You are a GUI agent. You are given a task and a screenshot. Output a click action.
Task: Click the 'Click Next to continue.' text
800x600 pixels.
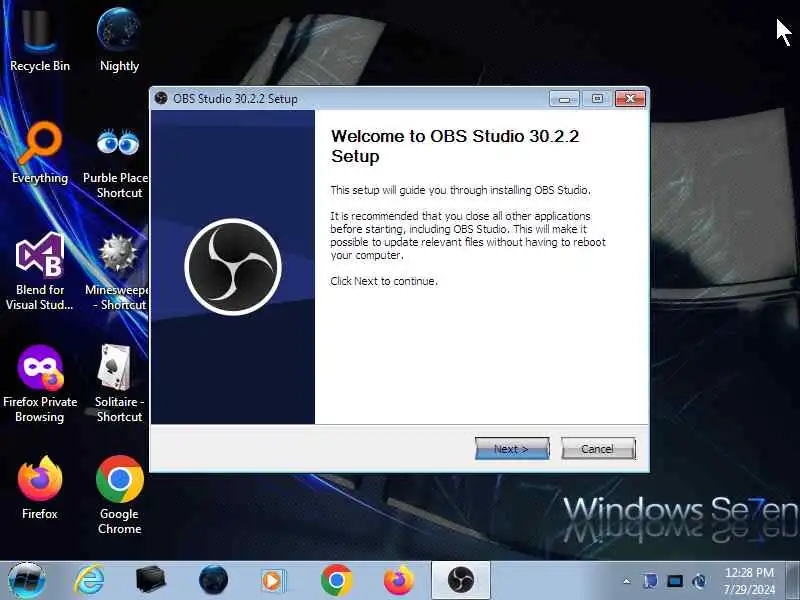pyautogui.click(x=384, y=281)
